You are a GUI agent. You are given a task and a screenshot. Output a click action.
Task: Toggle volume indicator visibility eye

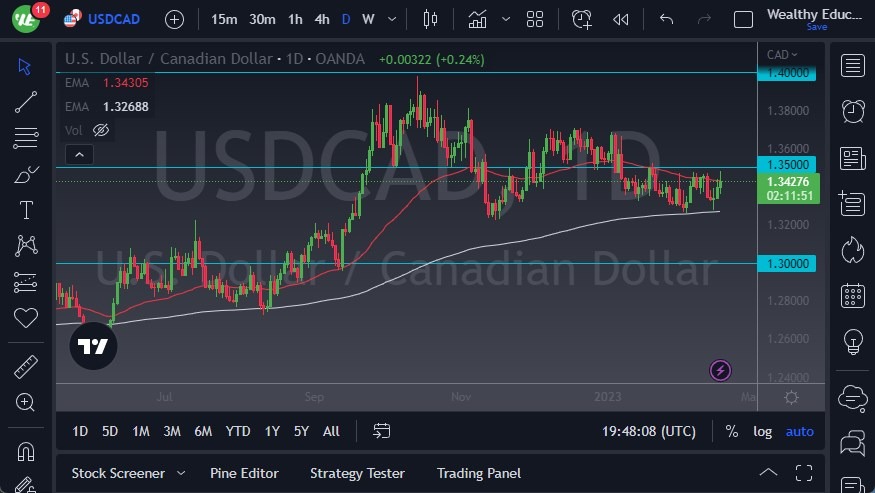[100, 130]
